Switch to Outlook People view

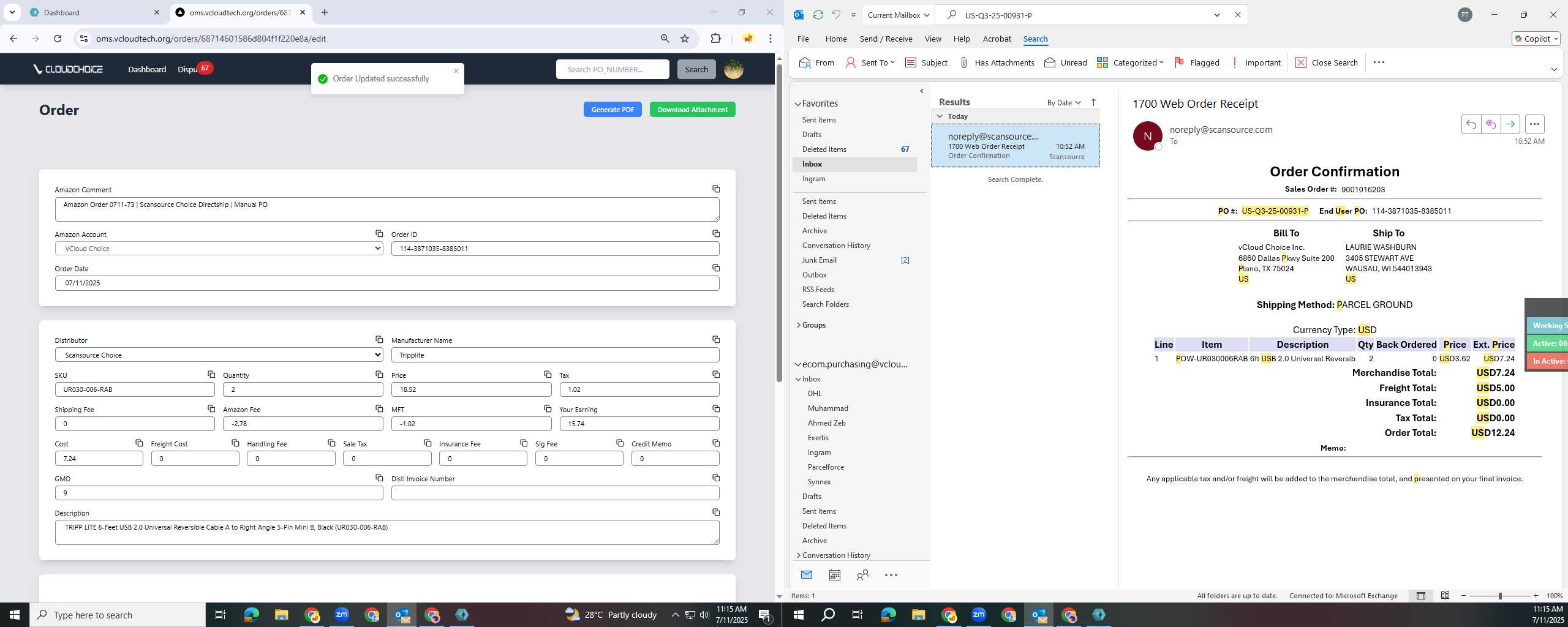coord(862,575)
